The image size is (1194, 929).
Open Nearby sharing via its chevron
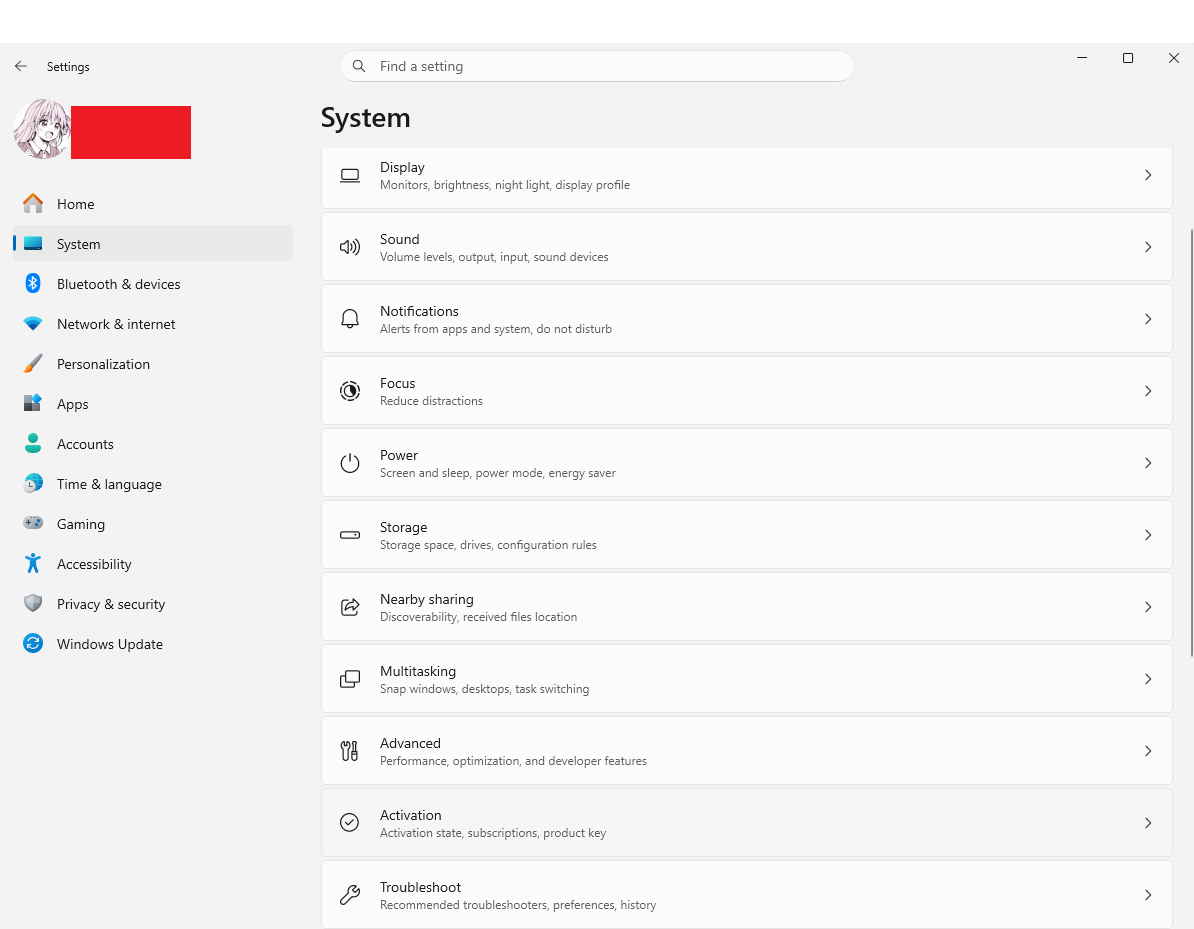coord(1148,607)
